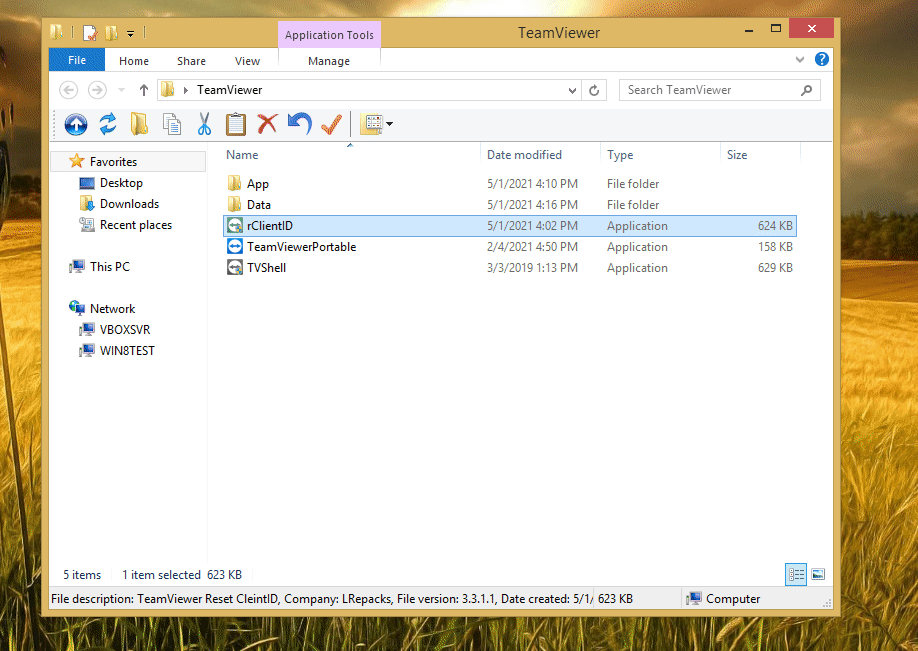
Task: Switch to the Home ribbon tab
Action: [x=133, y=61]
